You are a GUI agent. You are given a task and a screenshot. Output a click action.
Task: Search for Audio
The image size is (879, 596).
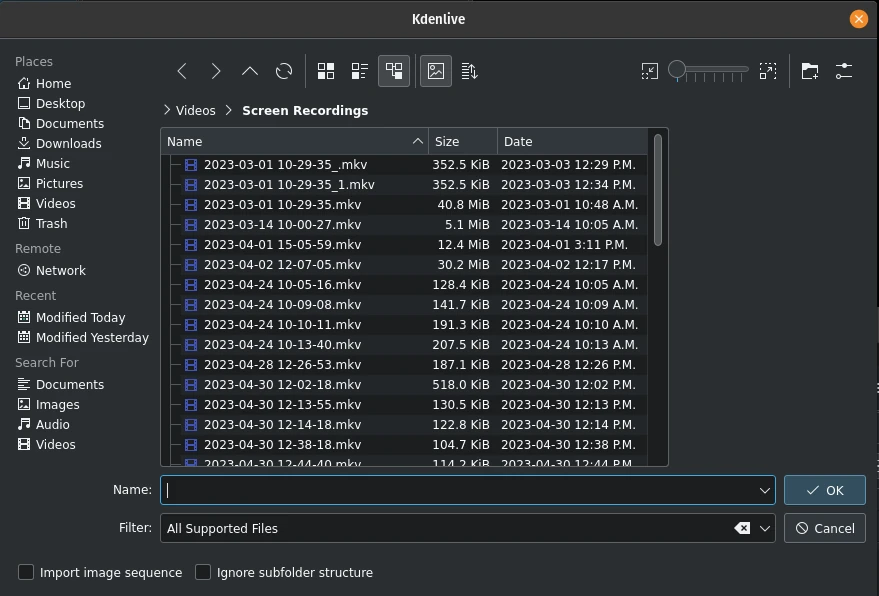[44, 424]
